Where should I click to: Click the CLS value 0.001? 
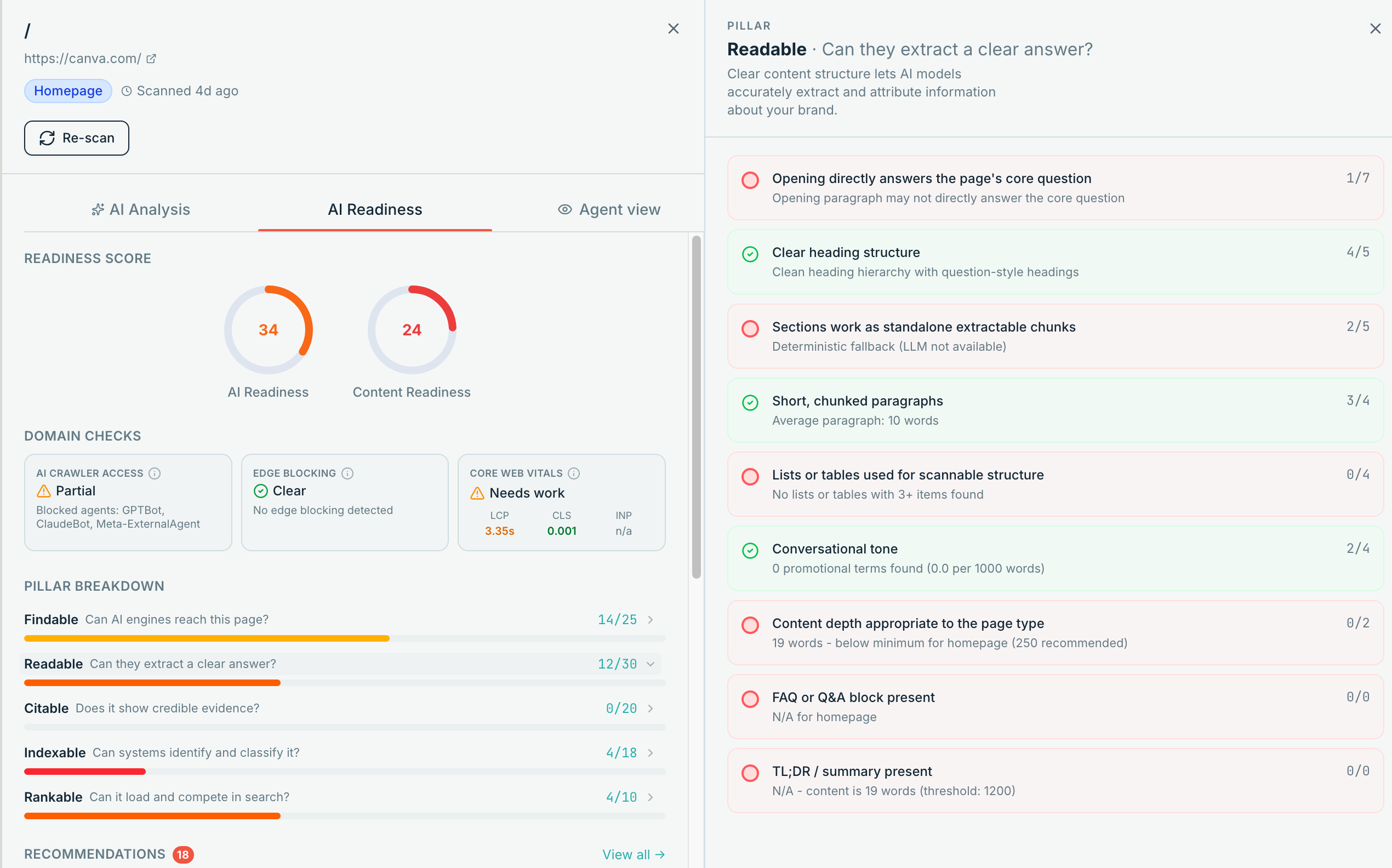point(561,531)
